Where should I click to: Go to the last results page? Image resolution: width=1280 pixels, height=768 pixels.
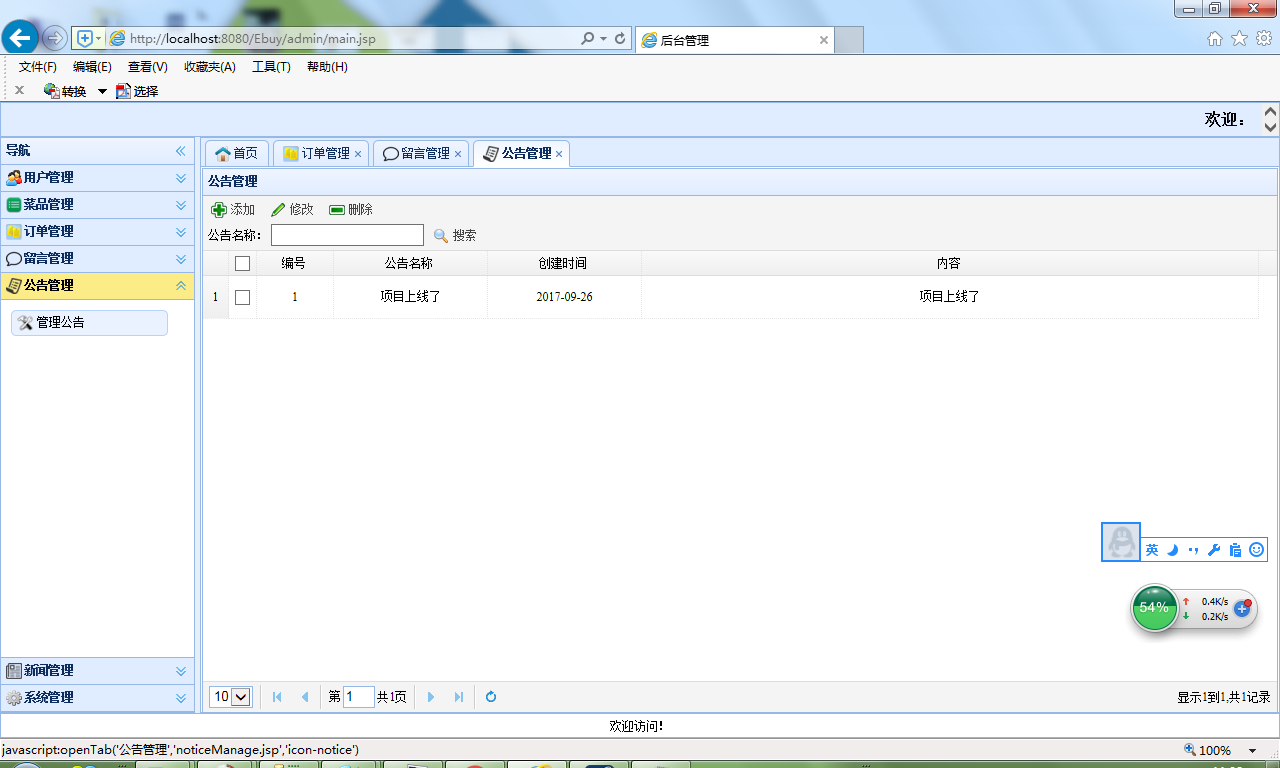click(459, 697)
